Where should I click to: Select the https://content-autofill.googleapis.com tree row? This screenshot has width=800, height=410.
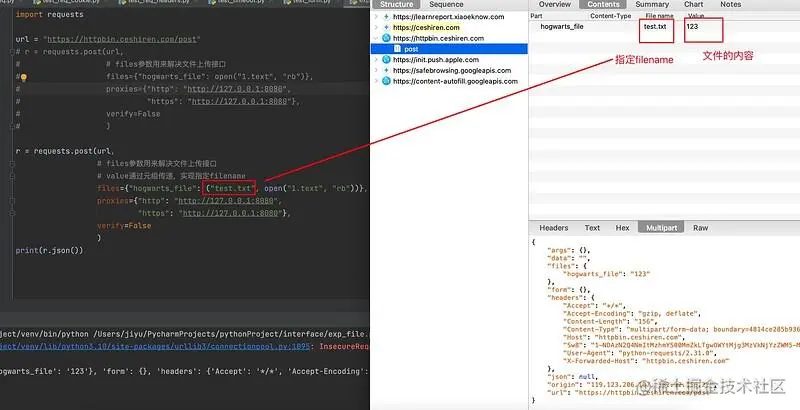pyautogui.click(x=449, y=81)
